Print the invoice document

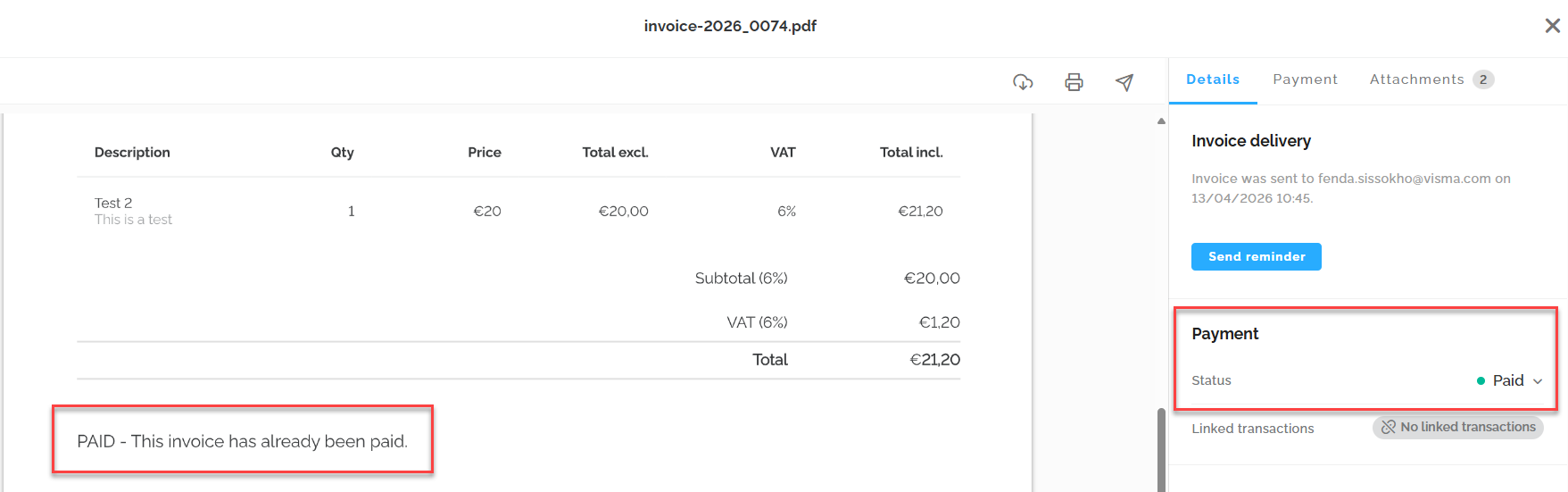[x=1074, y=82]
